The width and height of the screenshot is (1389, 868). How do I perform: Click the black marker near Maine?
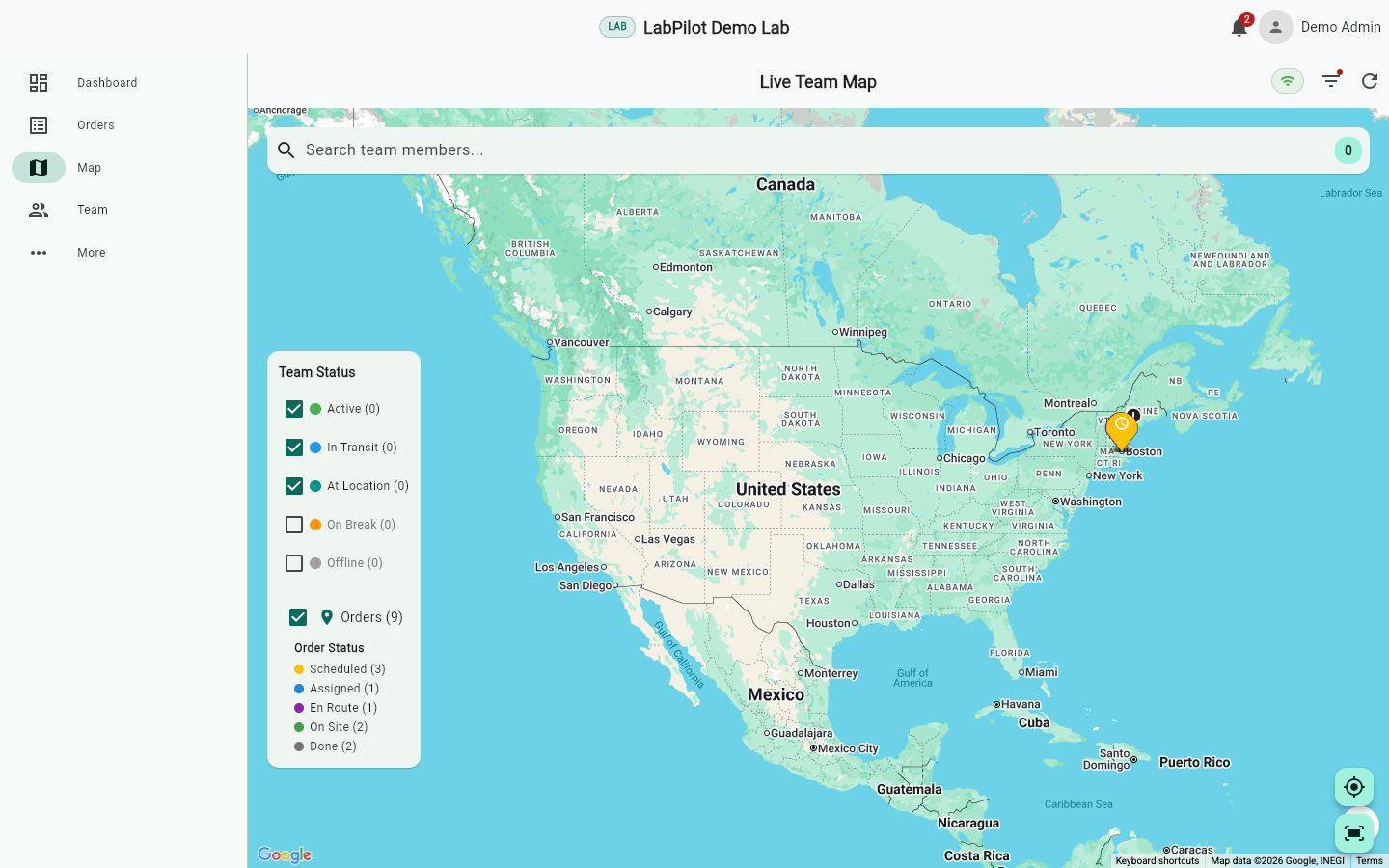1134,415
